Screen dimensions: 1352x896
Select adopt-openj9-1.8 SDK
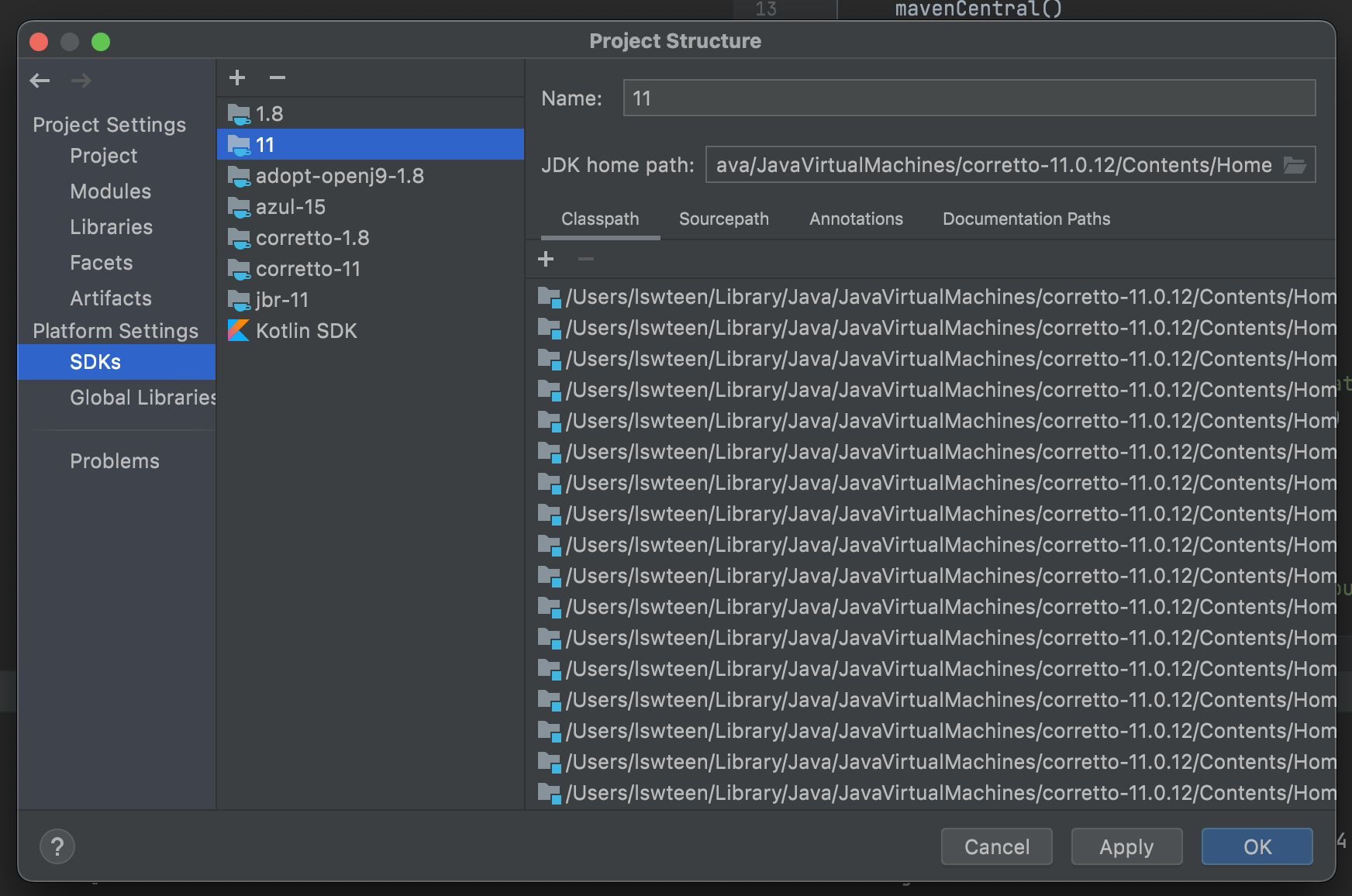pyautogui.click(x=371, y=176)
